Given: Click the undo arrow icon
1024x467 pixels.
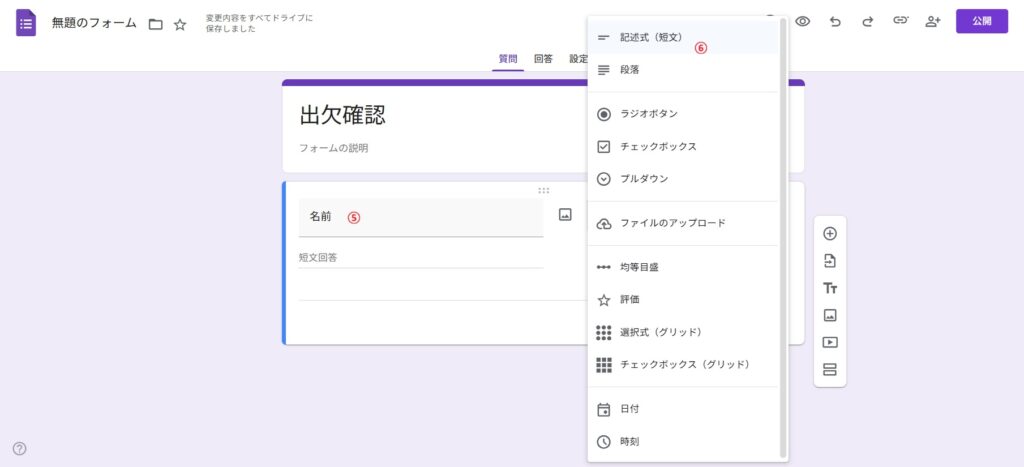Looking at the screenshot, I should tap(835, 21).
